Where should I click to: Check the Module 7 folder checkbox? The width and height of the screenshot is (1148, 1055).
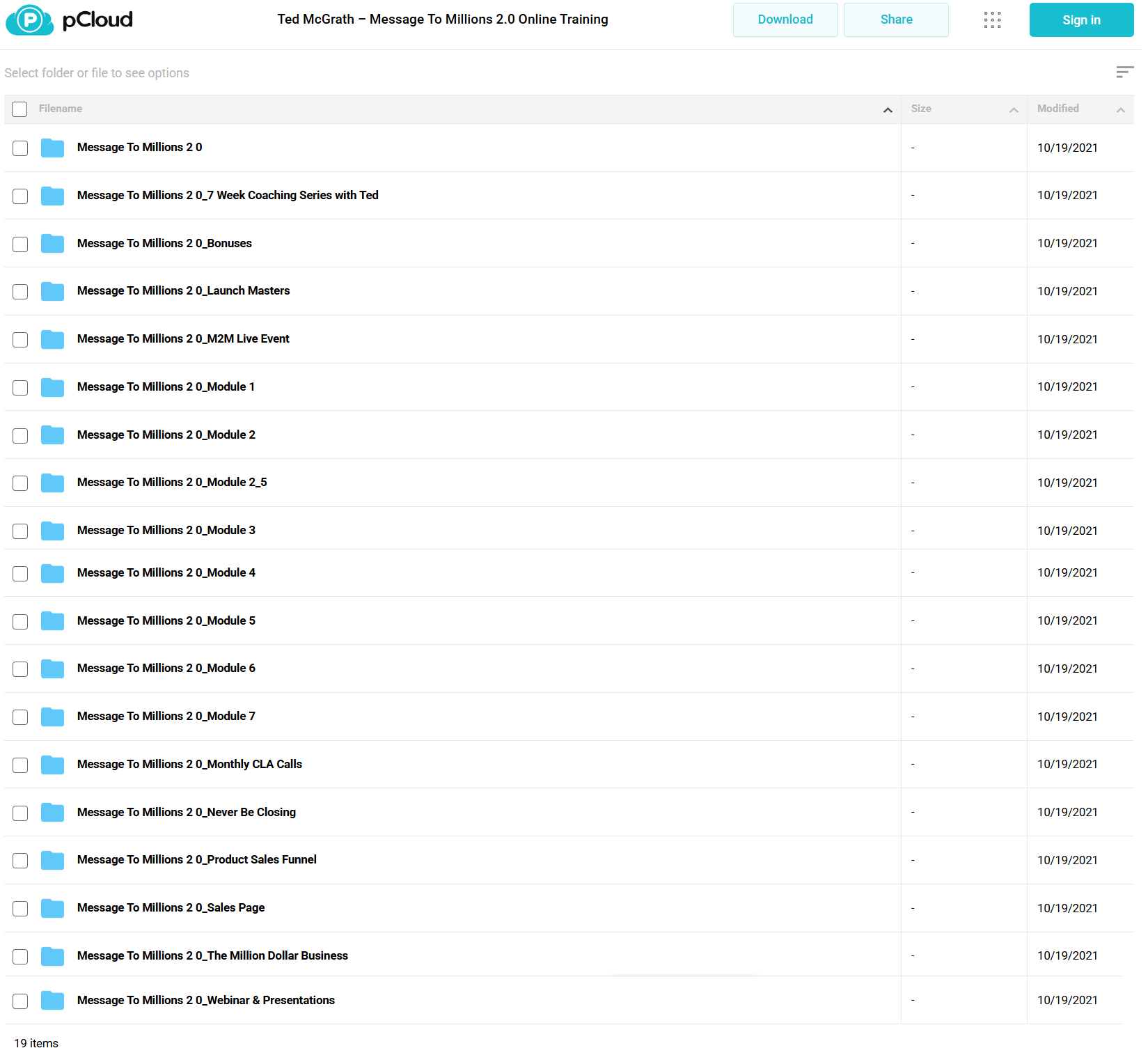click(x=20, y=717)
